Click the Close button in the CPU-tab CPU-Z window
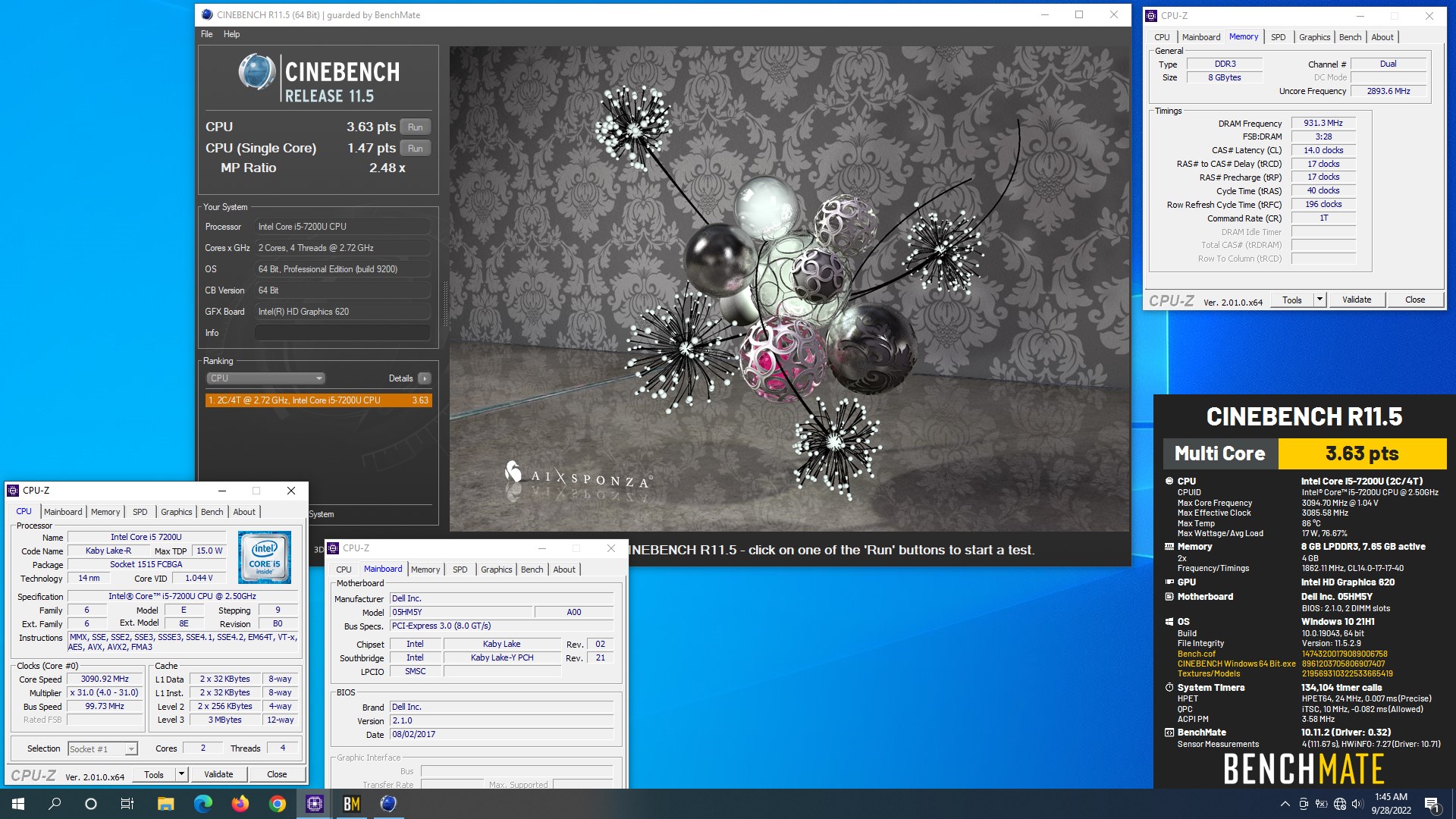The width and height of the screenshot is (1456, 819). point(277,774)
